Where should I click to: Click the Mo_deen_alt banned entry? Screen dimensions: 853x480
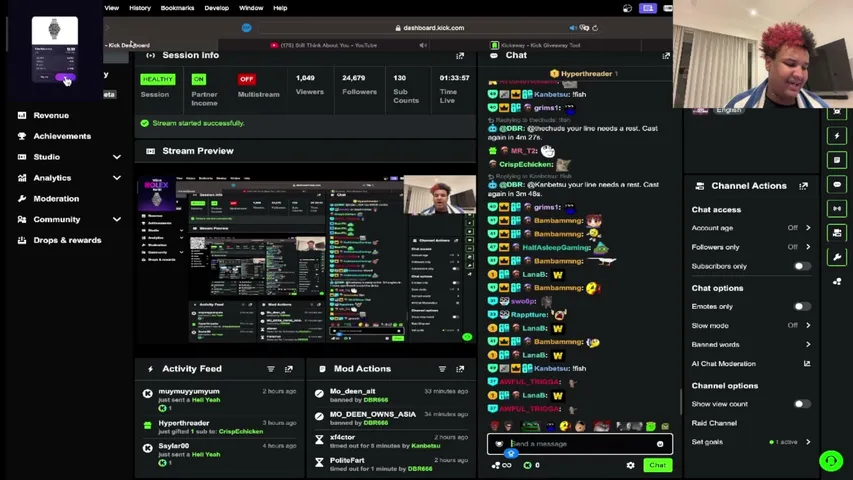tap(391, 395)
